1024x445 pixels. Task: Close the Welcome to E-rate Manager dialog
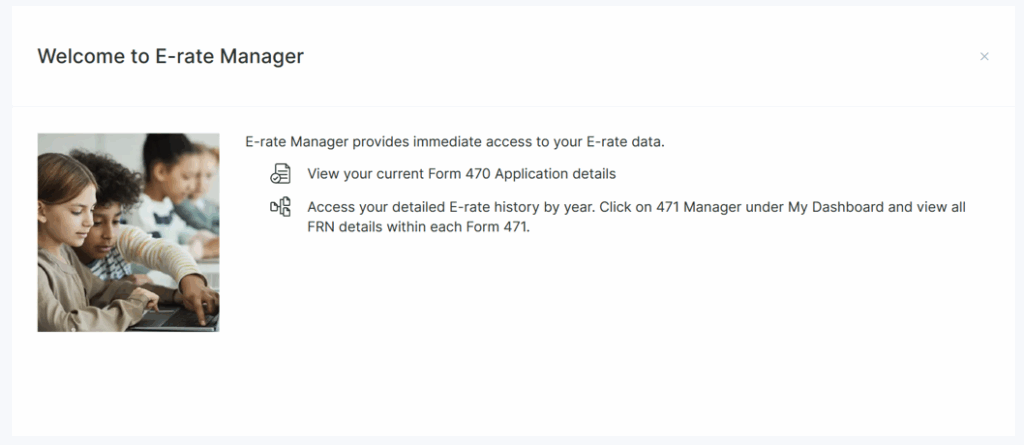pos(984,57)
